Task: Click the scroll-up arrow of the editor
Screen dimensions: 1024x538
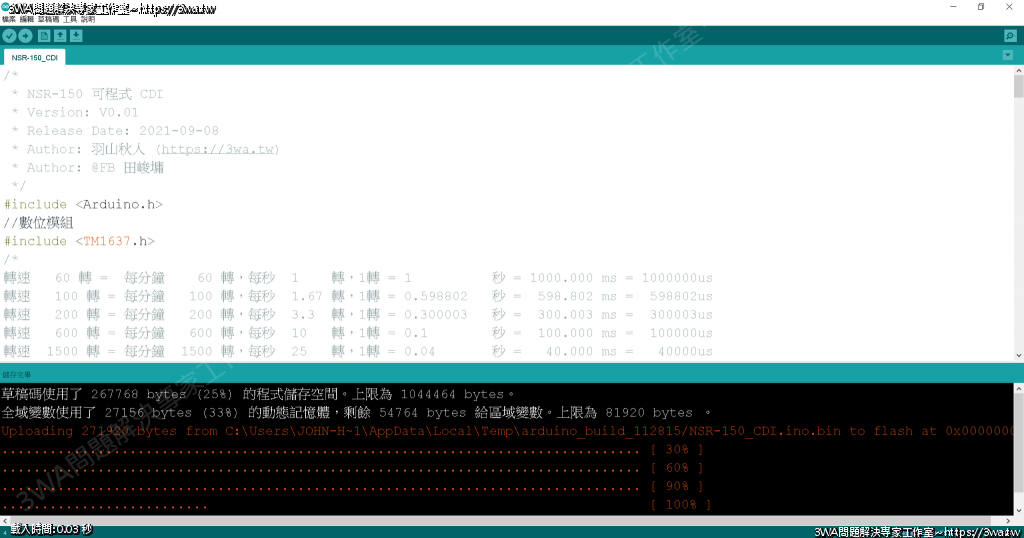Action: pos(1018,70)
